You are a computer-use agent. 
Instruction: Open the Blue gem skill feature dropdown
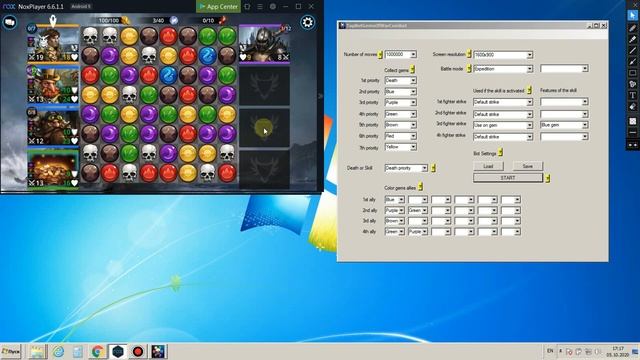pos(564,125)
